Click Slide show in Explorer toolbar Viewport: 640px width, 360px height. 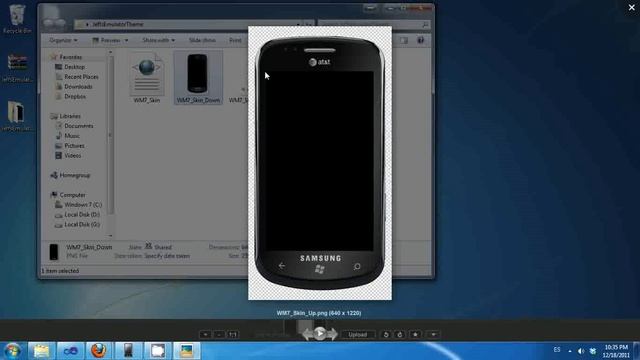click(x=202, y=40)
